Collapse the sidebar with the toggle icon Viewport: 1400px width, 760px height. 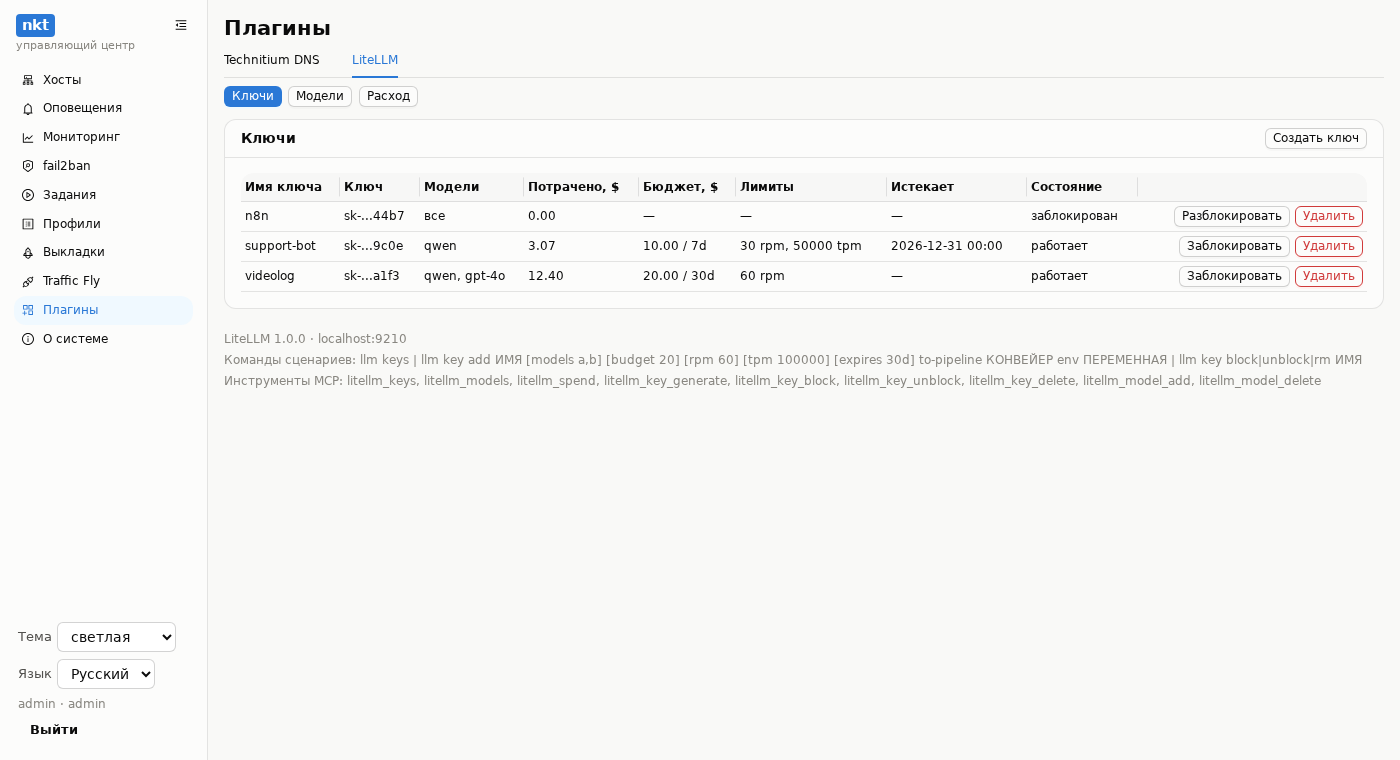coord(181,25)
